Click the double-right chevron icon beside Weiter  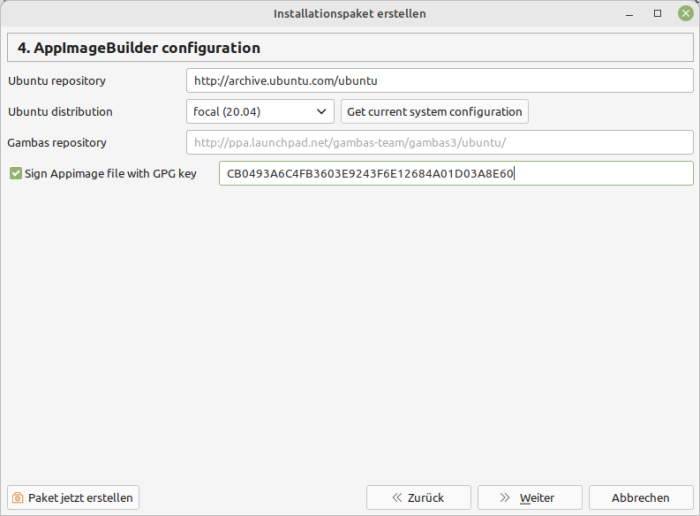[x=504, y=497]
